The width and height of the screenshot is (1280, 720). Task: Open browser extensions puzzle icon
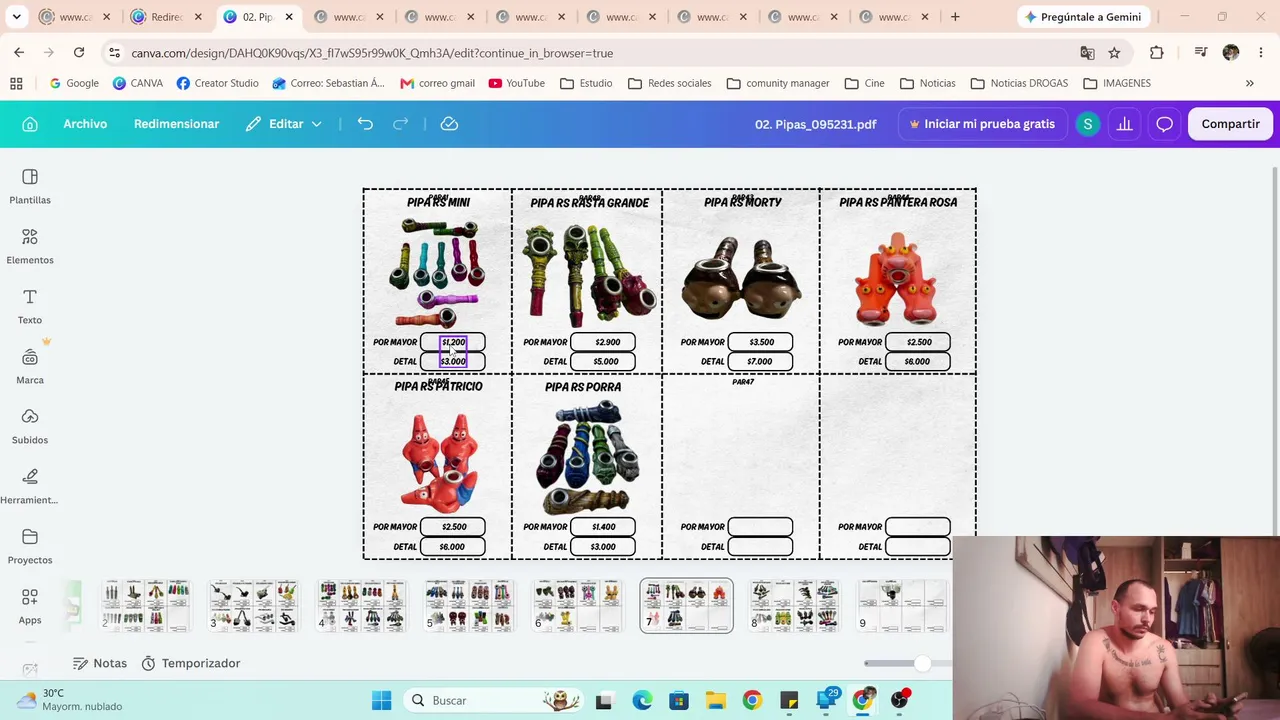1157,53
